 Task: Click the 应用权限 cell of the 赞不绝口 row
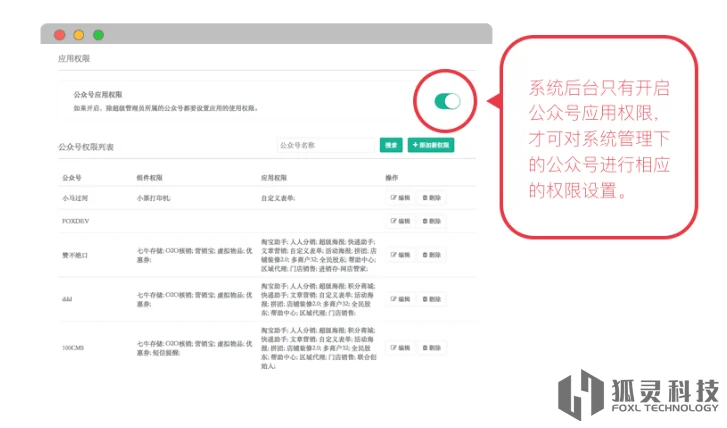point(319,256)
